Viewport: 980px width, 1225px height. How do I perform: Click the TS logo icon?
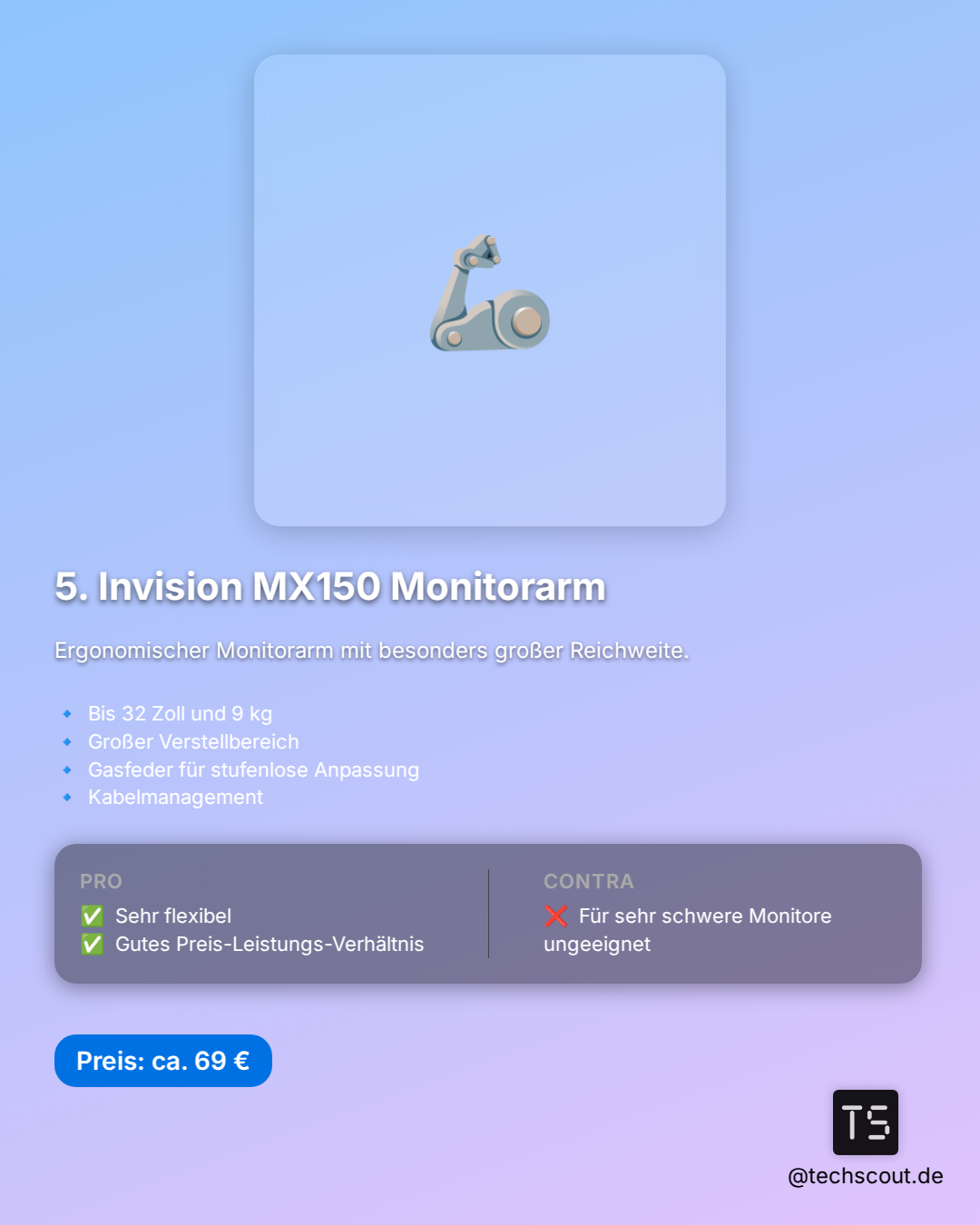click(x=865, y=1122)
